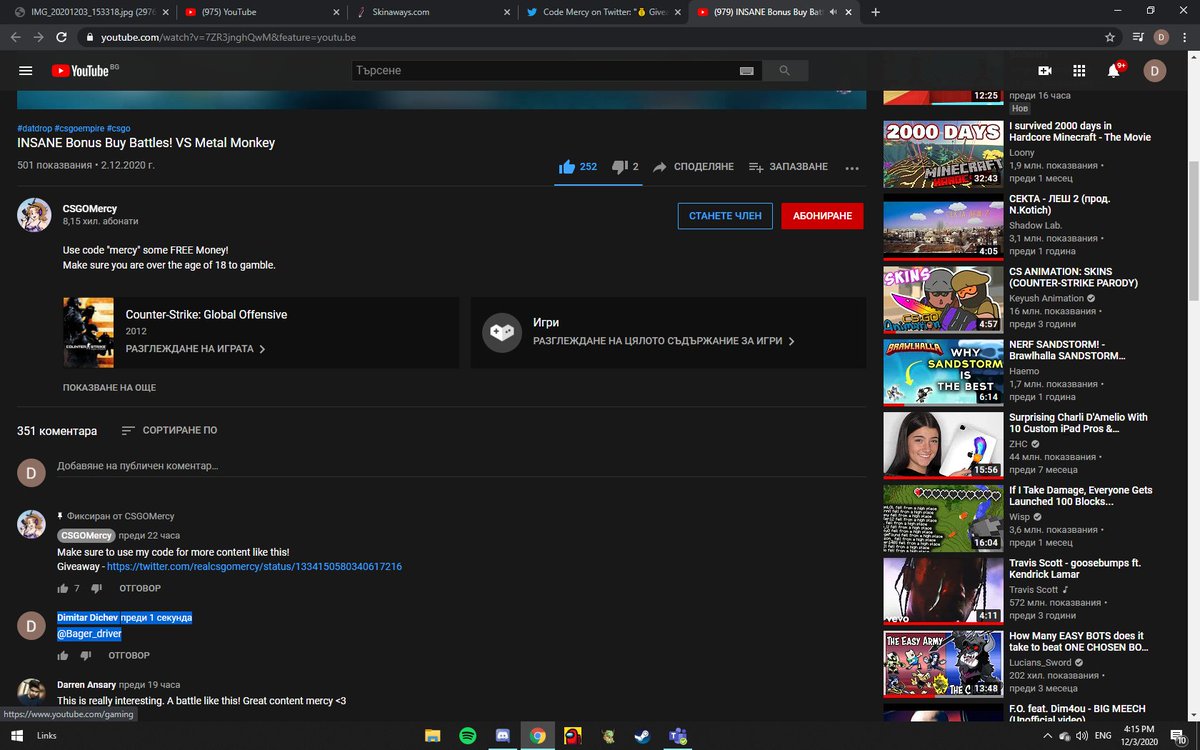The height and width of the screenshot is (750, 1200).
Task: Open the Chrome media control playlist icon
Action: [1138, 37]
